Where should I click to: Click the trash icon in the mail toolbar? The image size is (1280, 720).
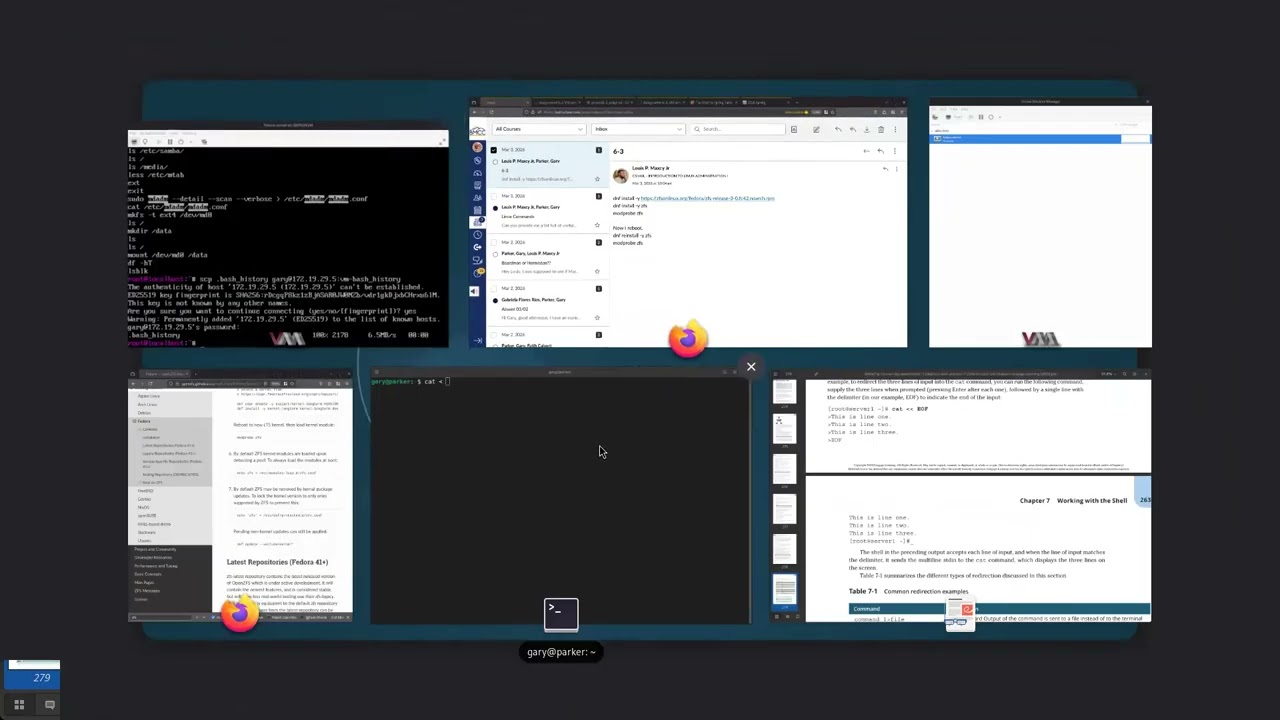(881, 130)
